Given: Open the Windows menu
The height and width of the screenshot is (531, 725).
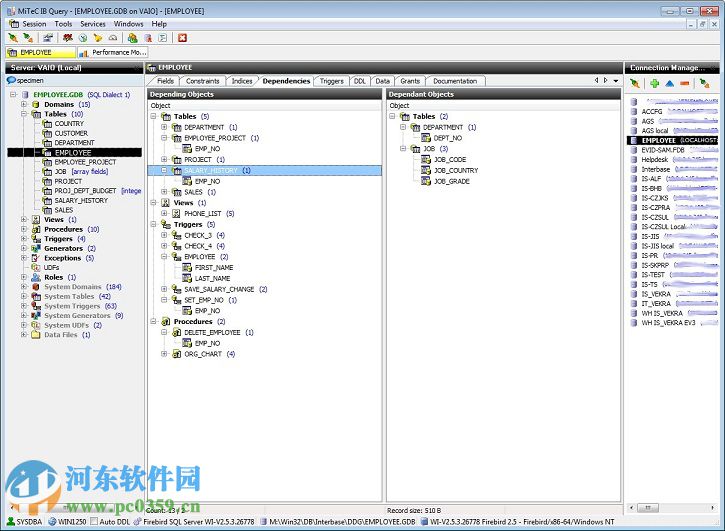Looking at the screenshot, I should 129,24.
